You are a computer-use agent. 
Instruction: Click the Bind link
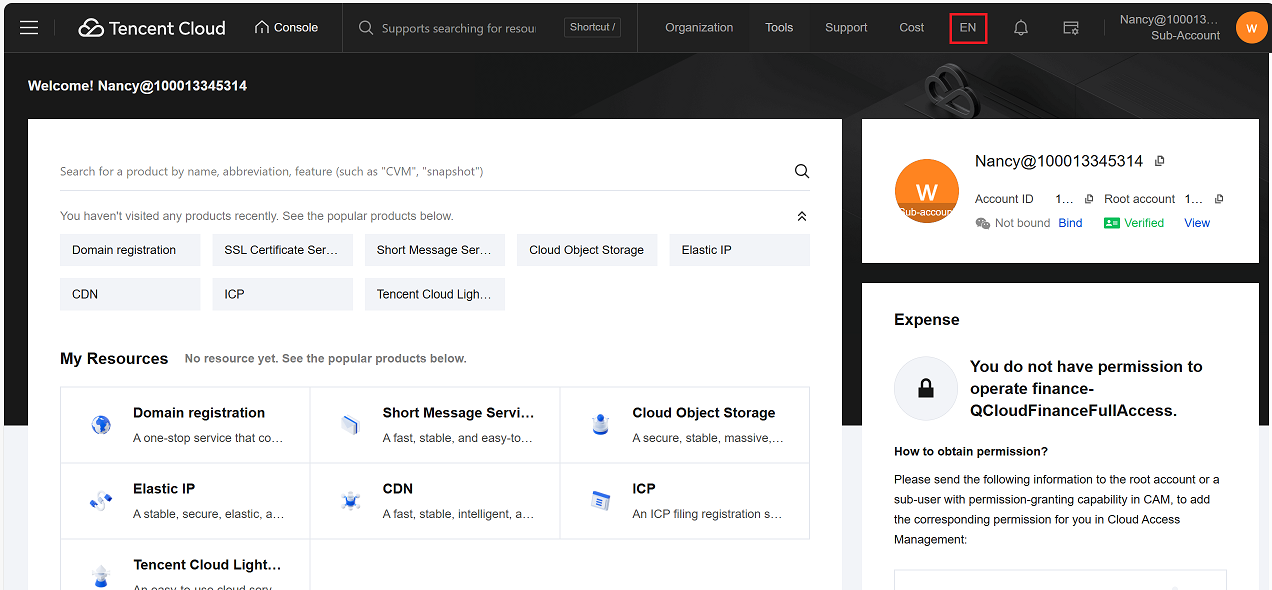point(1070,223)
